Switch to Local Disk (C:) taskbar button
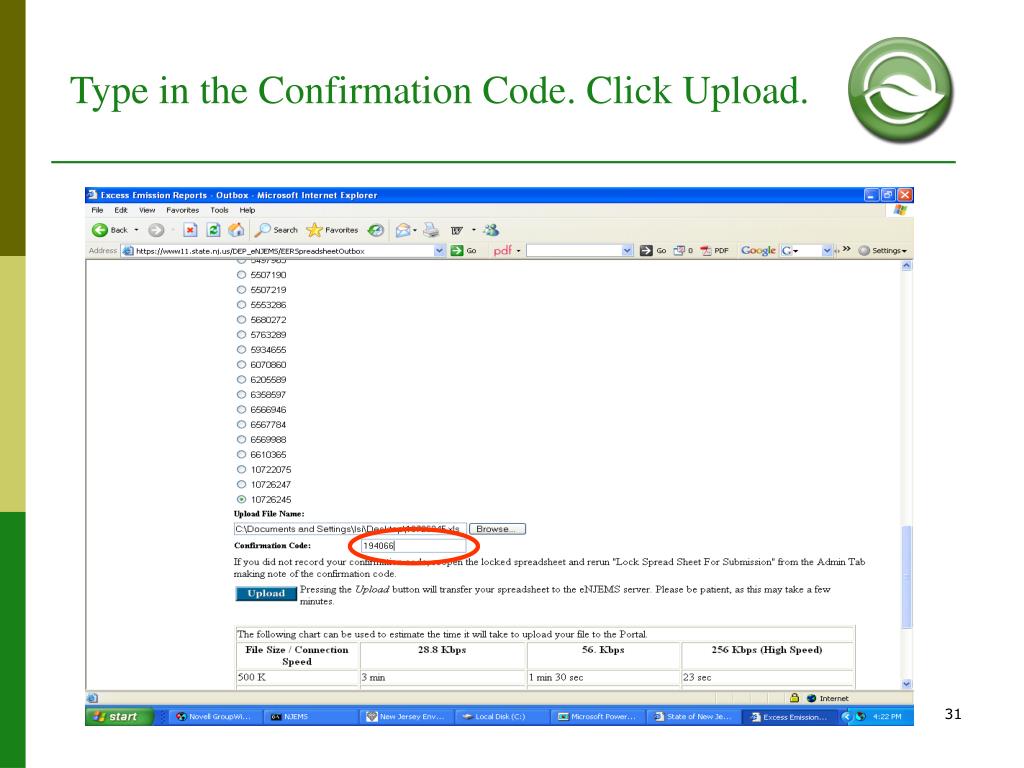 [500, 716]
